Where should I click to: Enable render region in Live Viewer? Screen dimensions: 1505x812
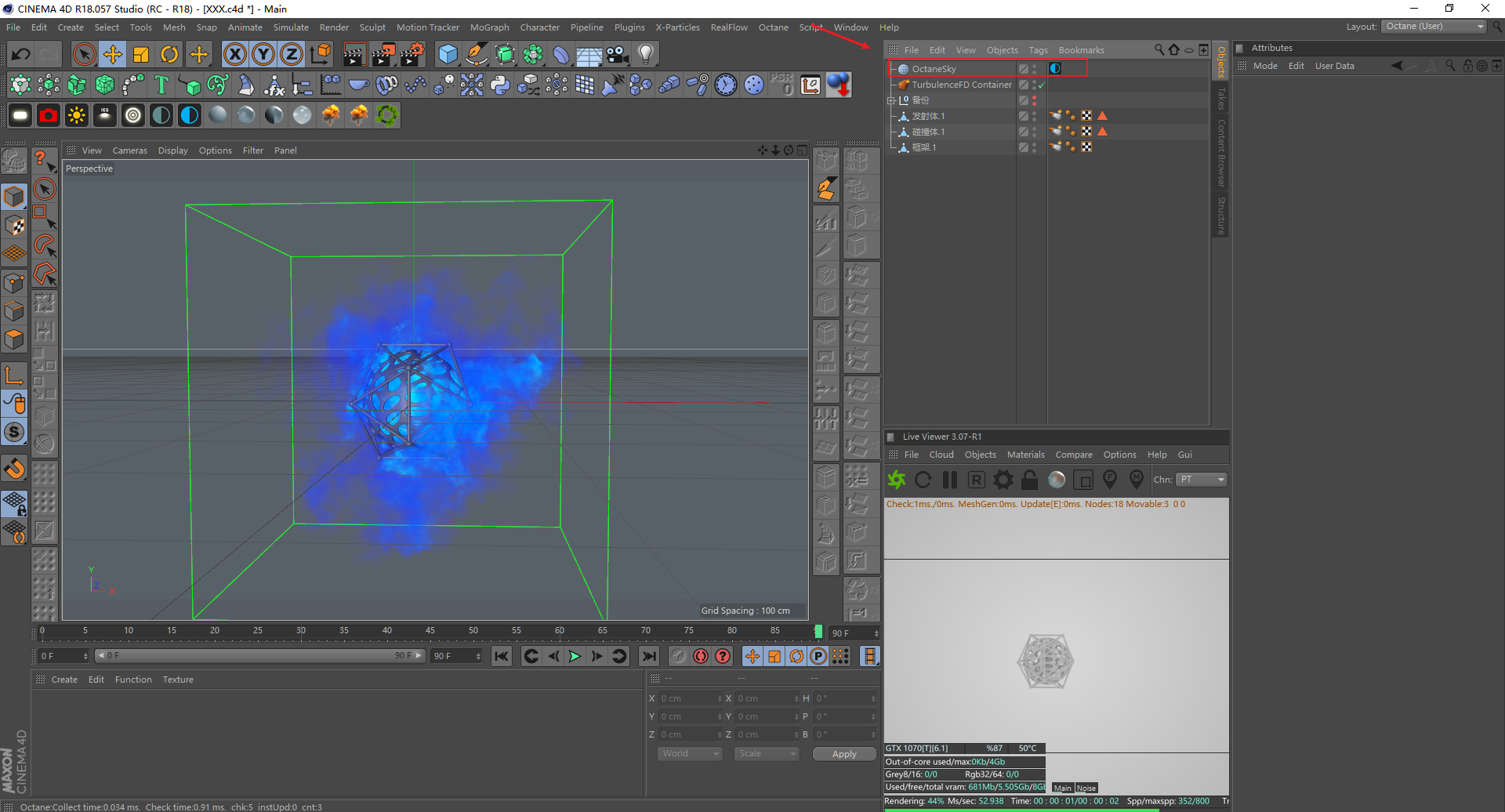(x=1083, y=480)
